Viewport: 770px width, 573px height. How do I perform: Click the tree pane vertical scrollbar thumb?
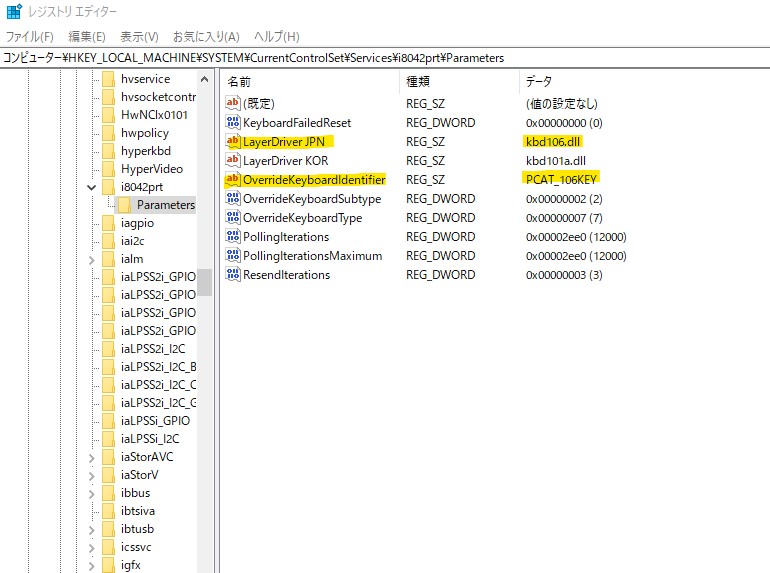[204, 283]
